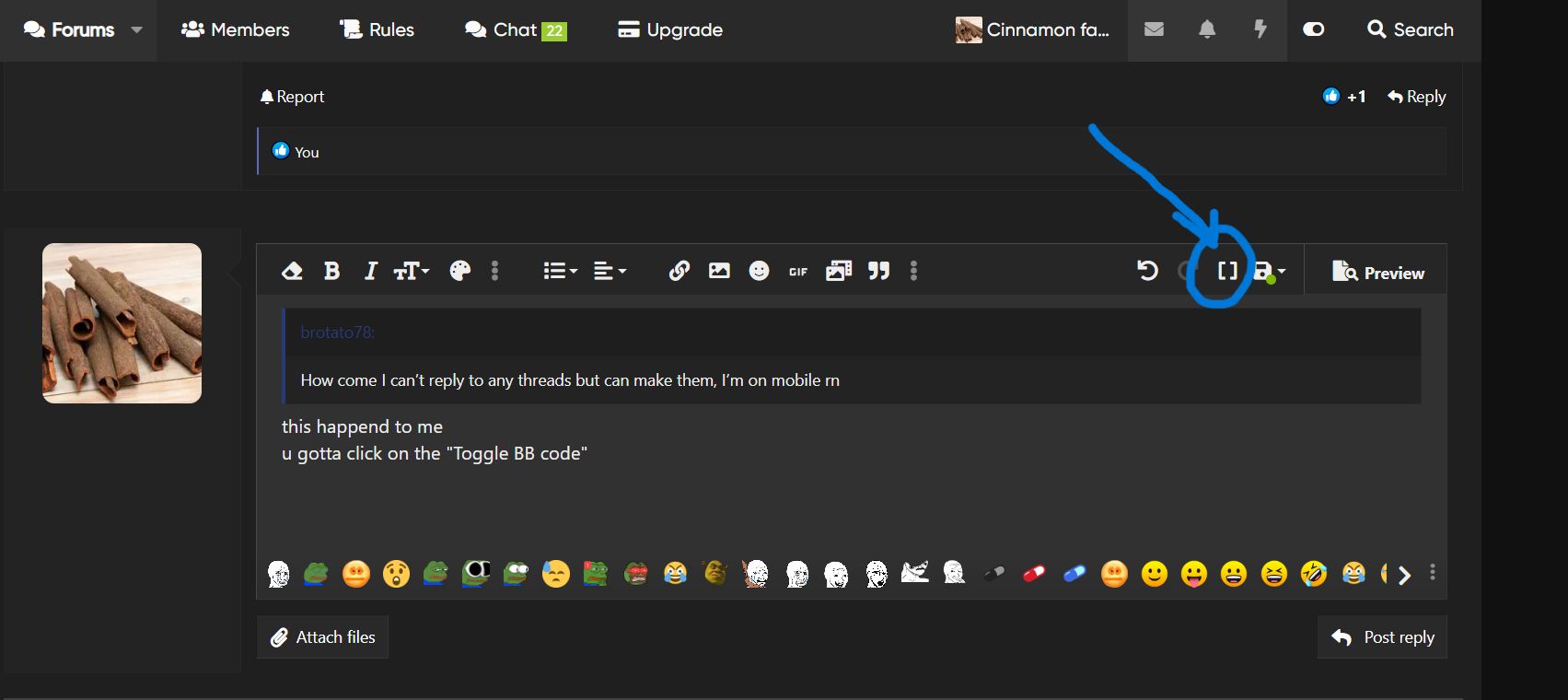
Task: Insert a quote block using quotation icon
Action: point(879,271)
